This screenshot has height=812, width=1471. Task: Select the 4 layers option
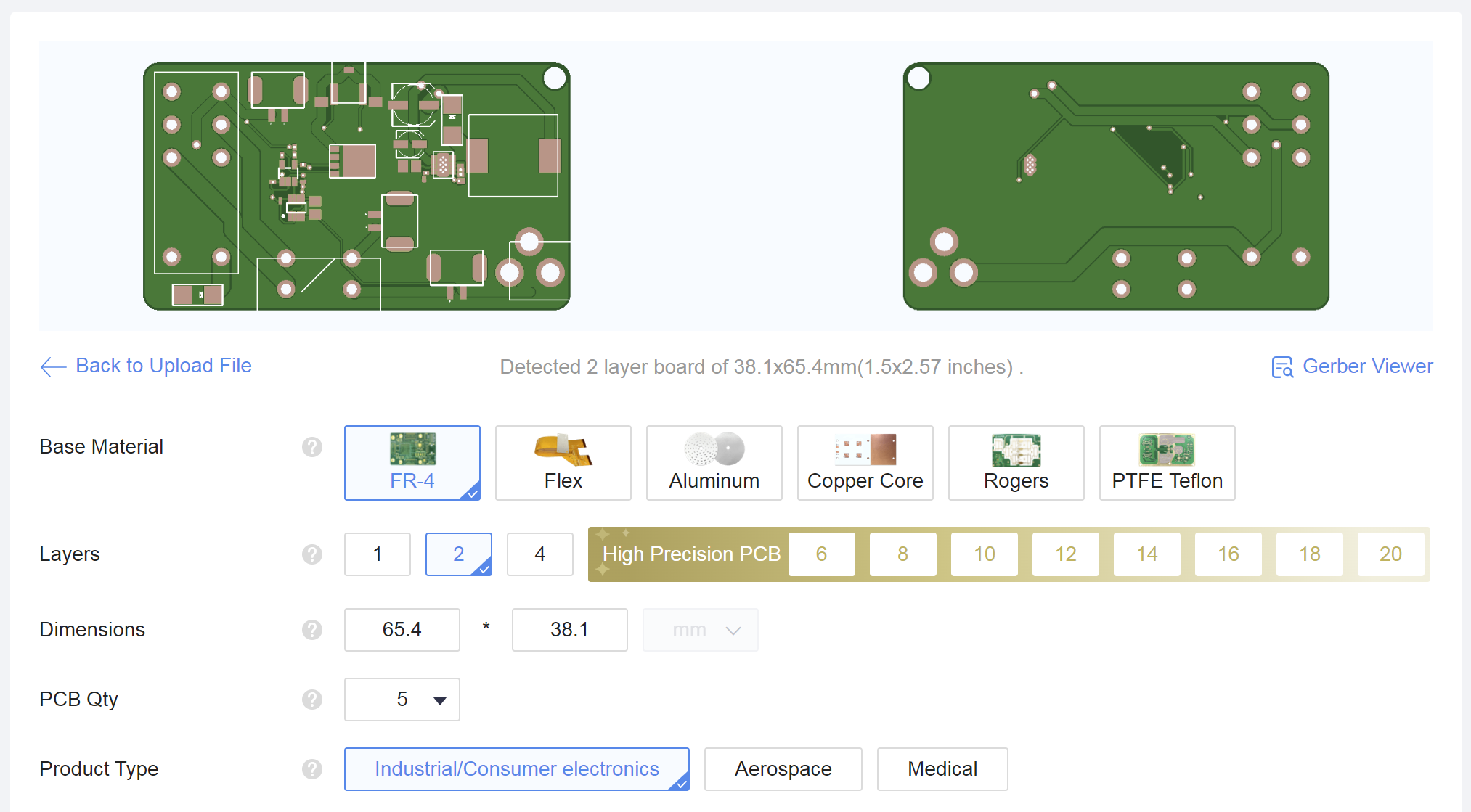coord(539,554)
